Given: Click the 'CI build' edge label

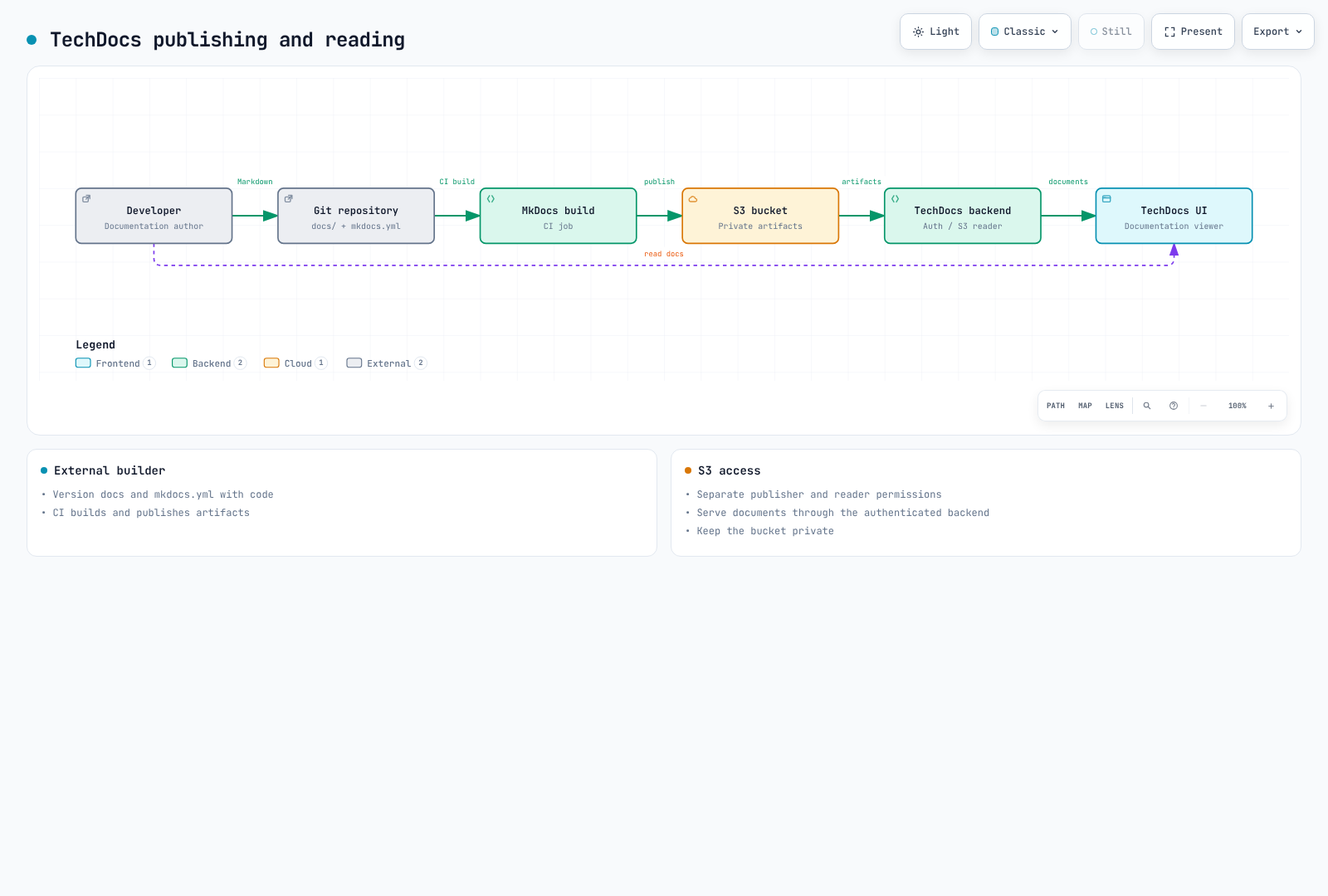Looking at the screenshot, I should click(457, 182).
